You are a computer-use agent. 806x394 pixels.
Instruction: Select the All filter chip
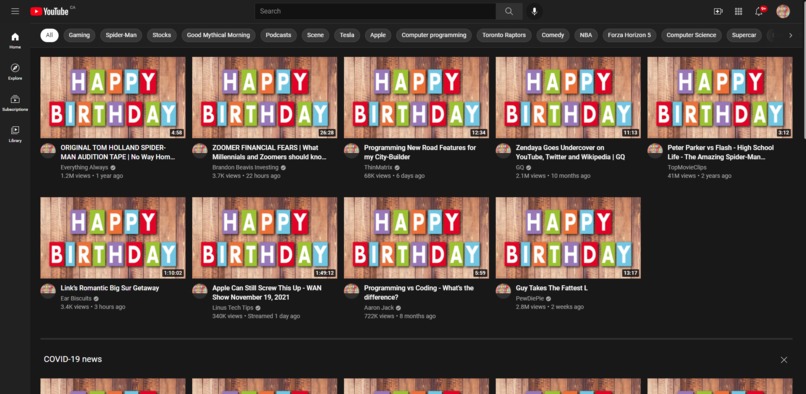point(49,35)
